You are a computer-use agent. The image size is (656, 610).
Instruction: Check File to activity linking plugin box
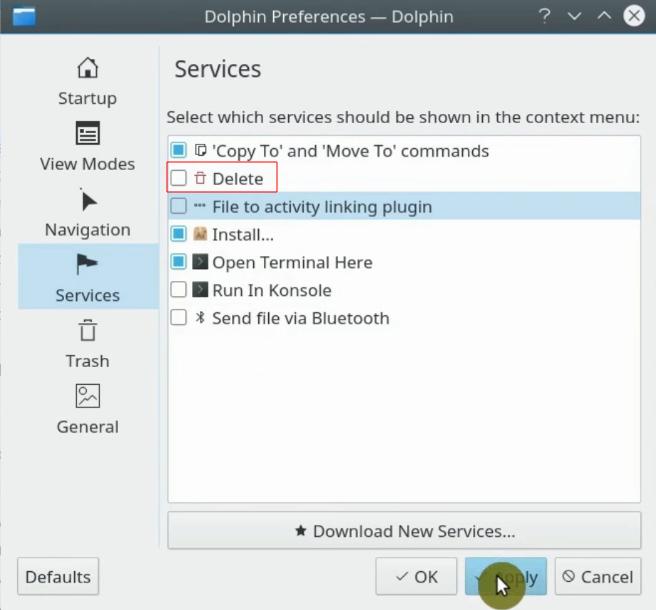coord(179,206)
